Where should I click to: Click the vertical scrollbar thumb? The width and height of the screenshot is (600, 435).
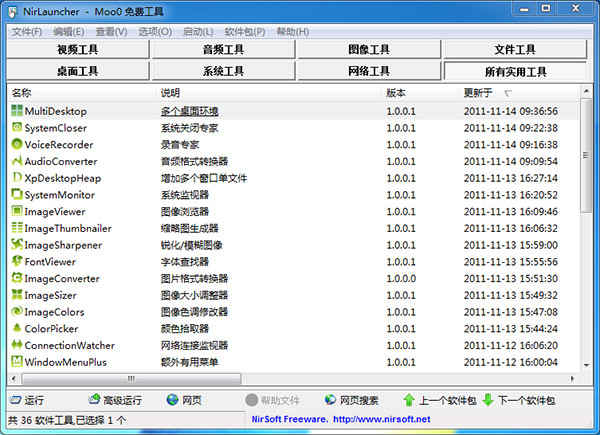click(x=586, y=155)
